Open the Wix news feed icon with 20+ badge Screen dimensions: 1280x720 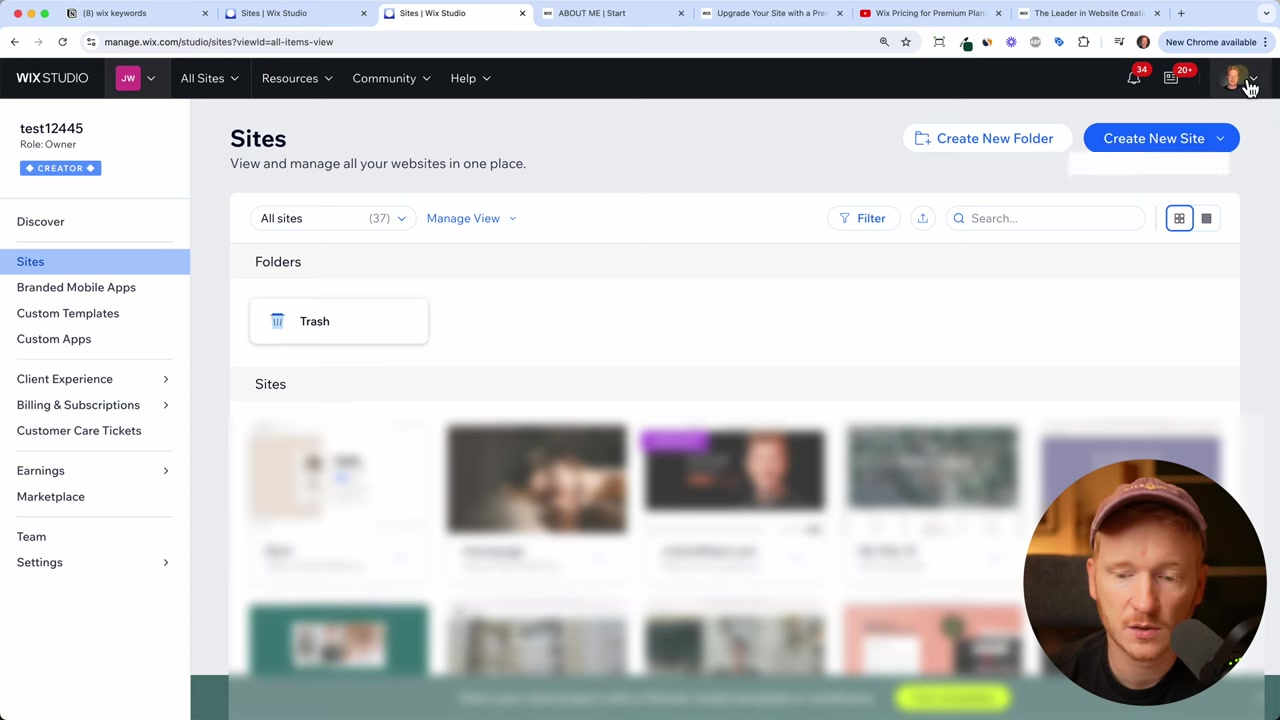coord(1171,78)
